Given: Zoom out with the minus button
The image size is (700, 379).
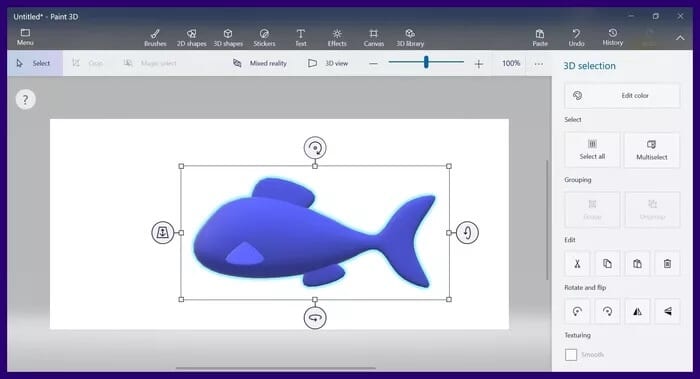Looking at the screenshot, I should click(373, 64).
